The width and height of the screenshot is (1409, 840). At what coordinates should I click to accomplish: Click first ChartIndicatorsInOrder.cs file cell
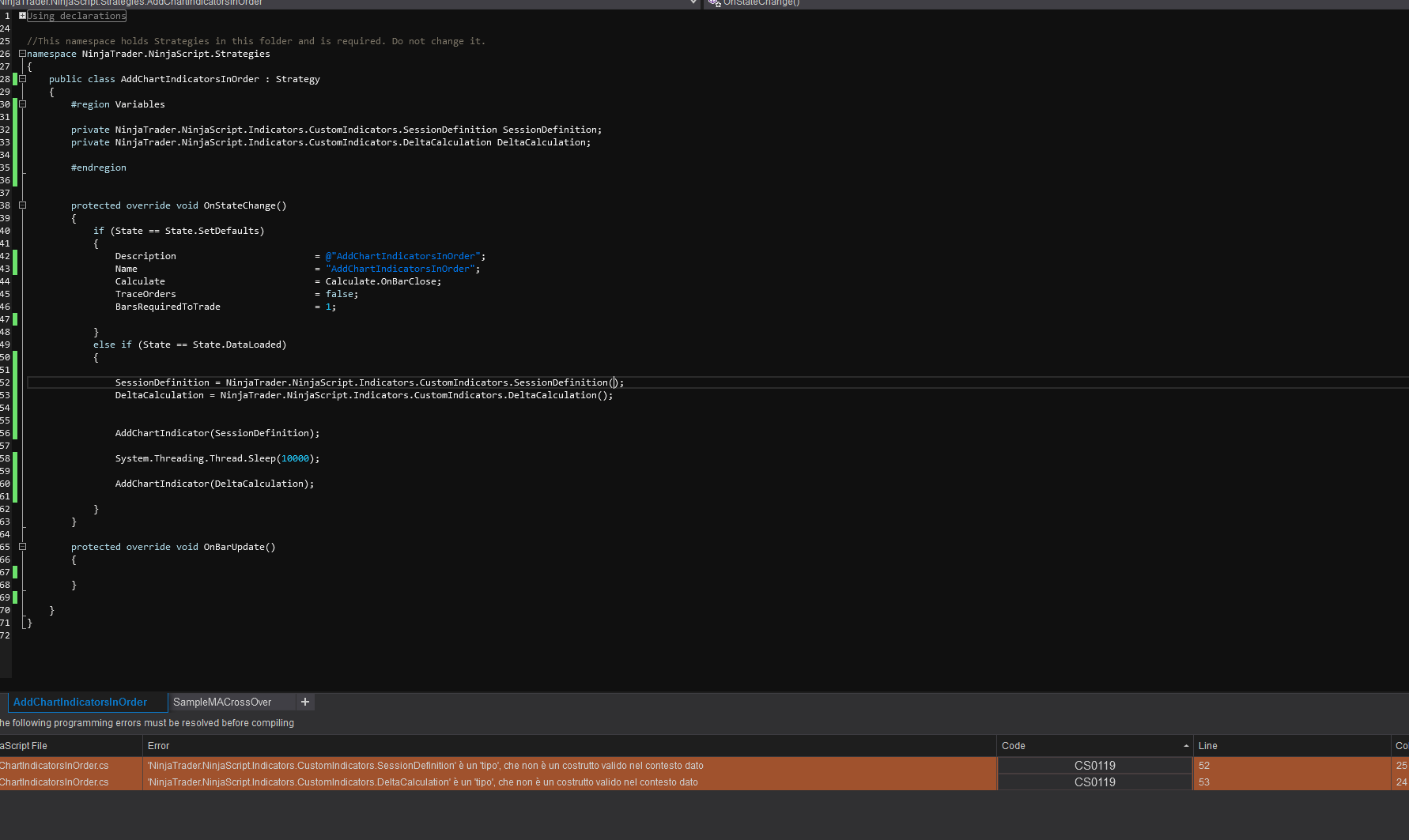[70, 765]
